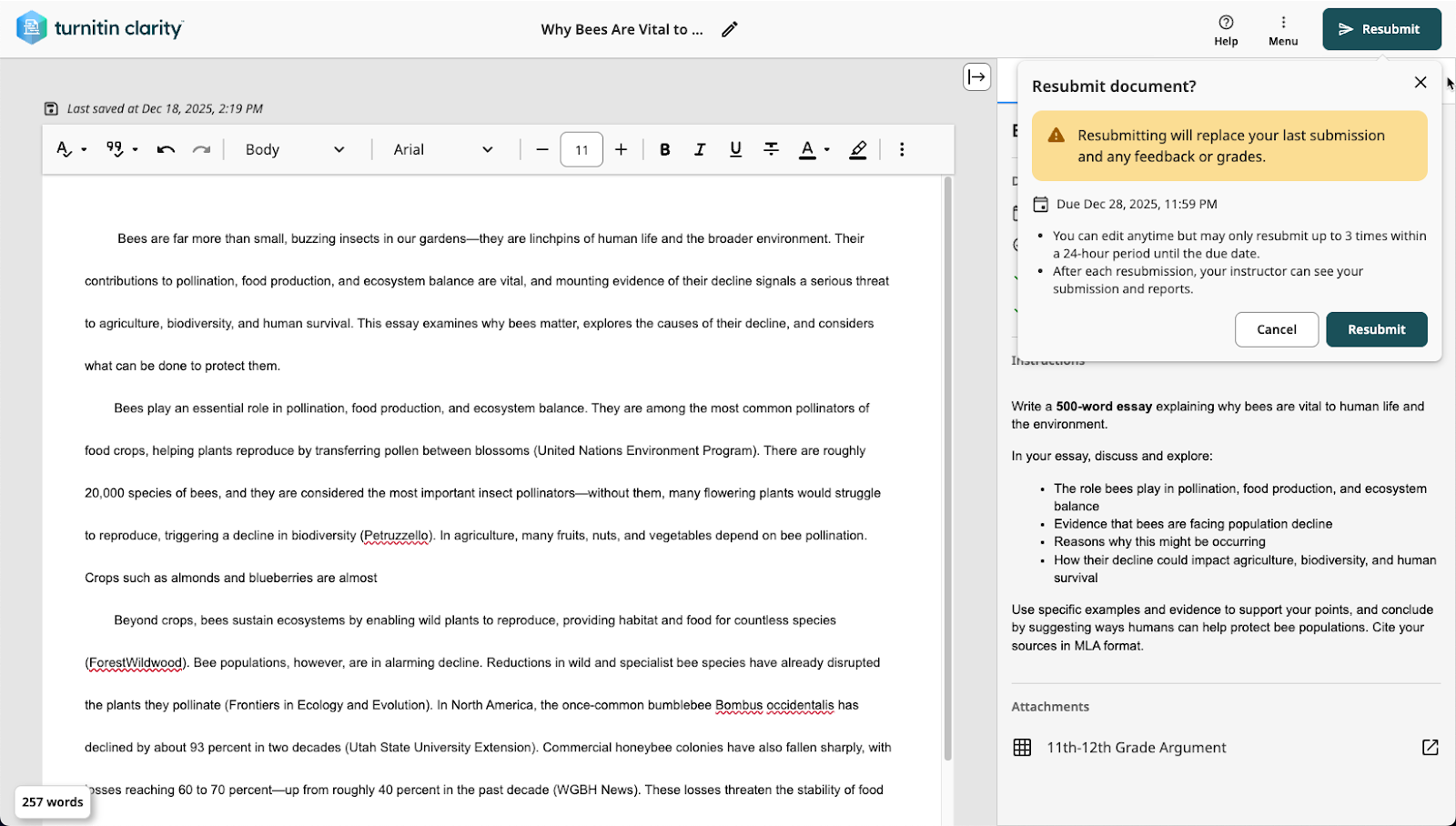
Task: Toggle bold formatting
Action: coord(664,149)
